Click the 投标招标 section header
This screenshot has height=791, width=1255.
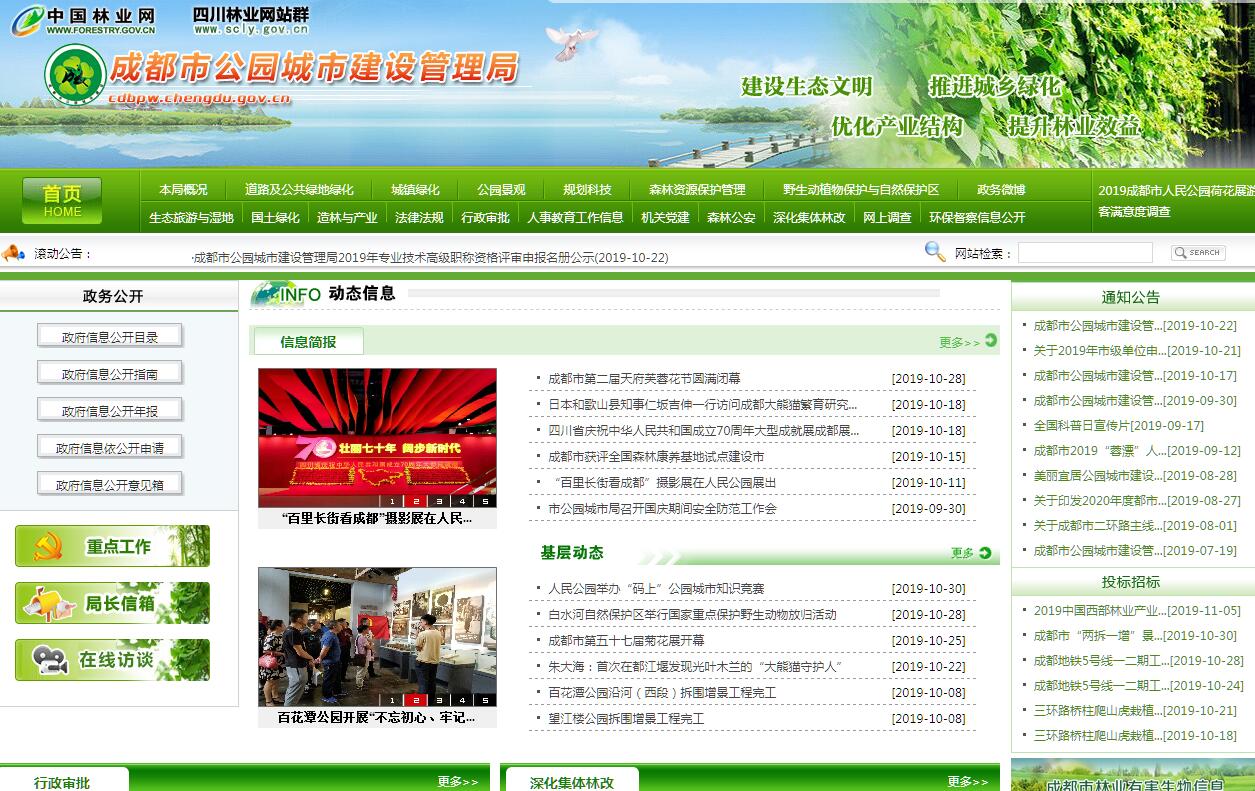tap(1131, 582)
